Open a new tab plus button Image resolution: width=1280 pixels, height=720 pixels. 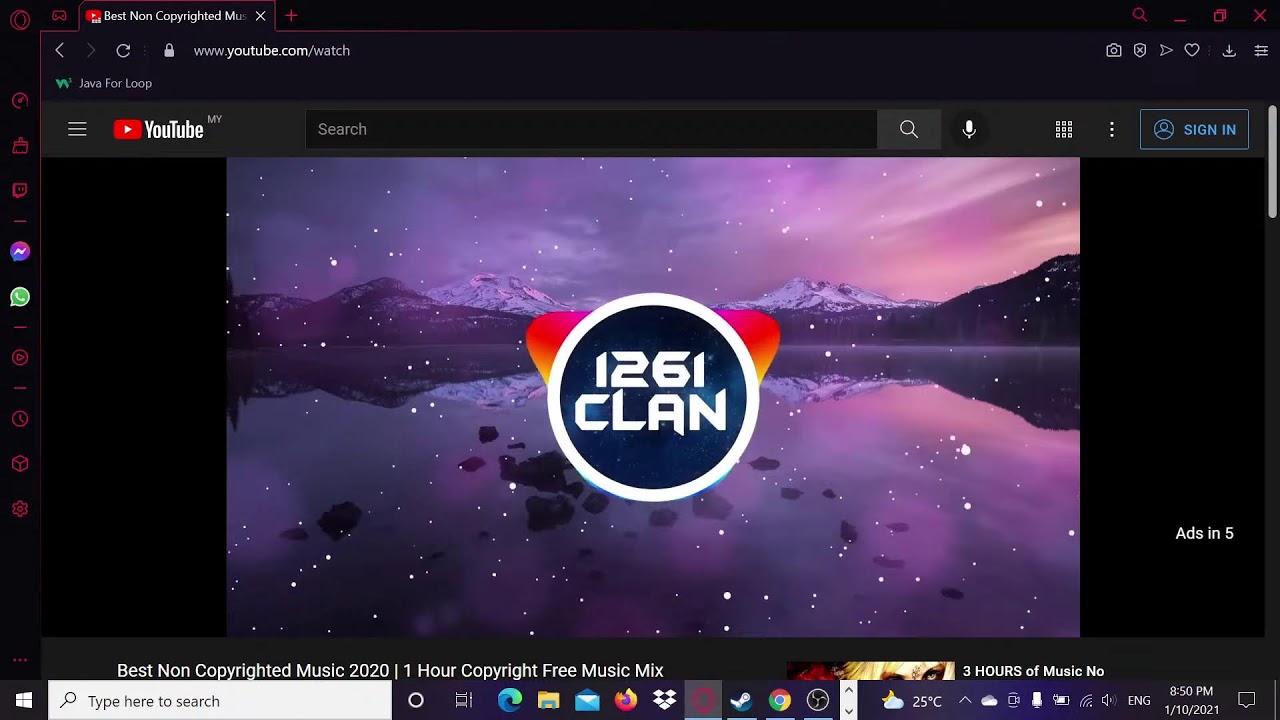tap(291, 16)
